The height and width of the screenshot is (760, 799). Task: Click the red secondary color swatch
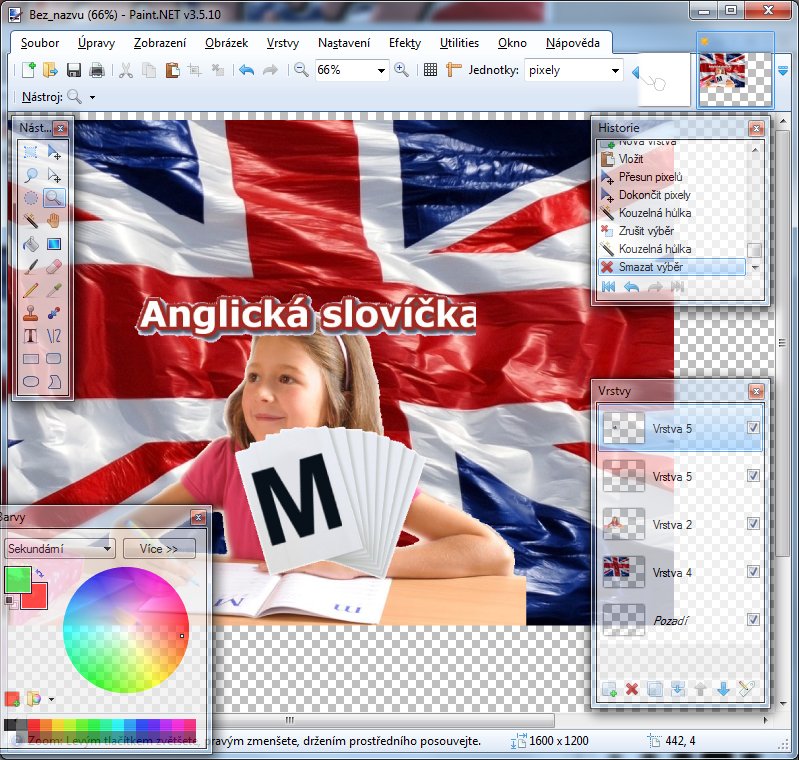coord(39,600)
